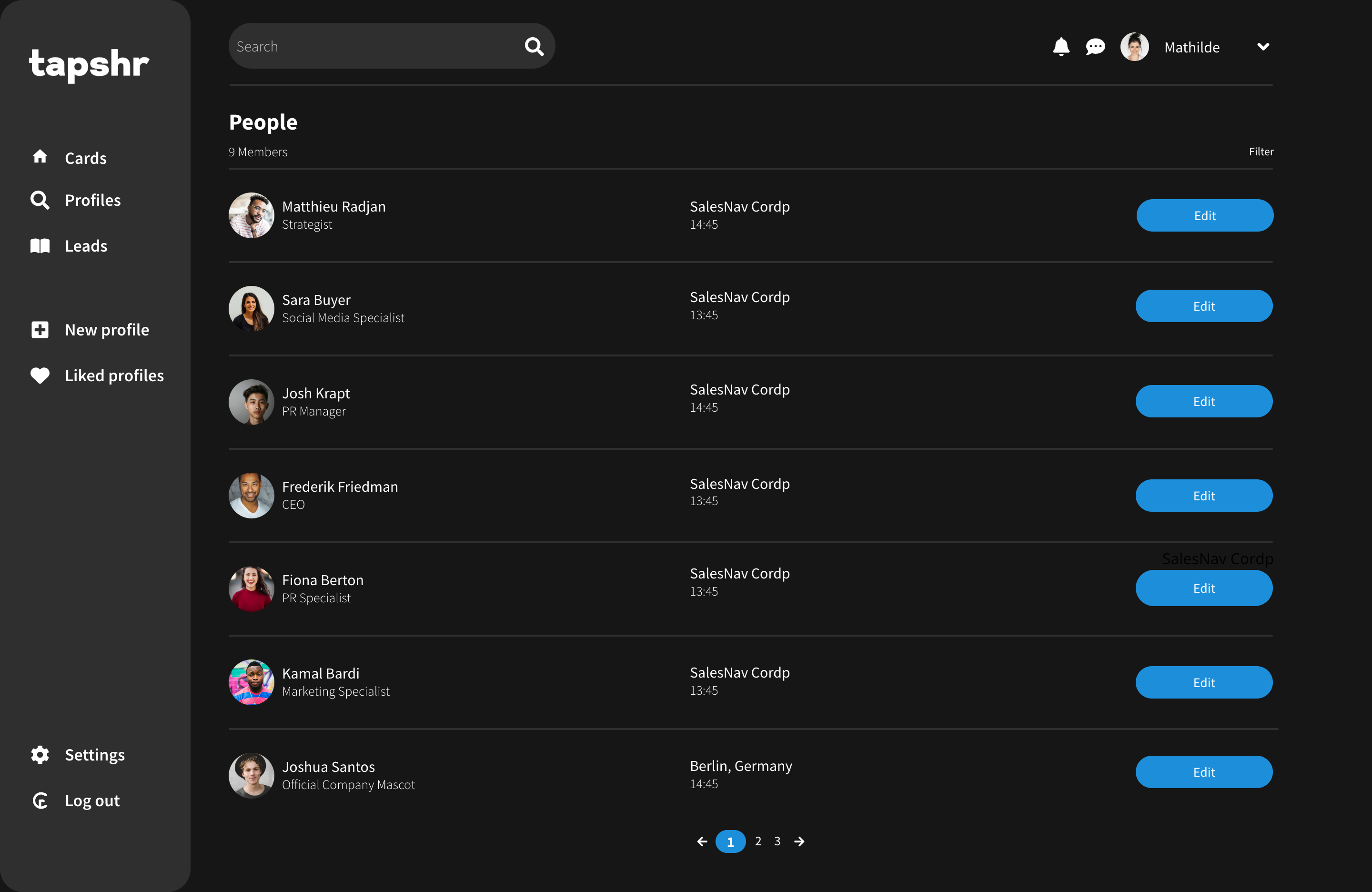Click the notification bell icon
The width and height of the screenshot is (1372, 892).
tap(1061, 47)
